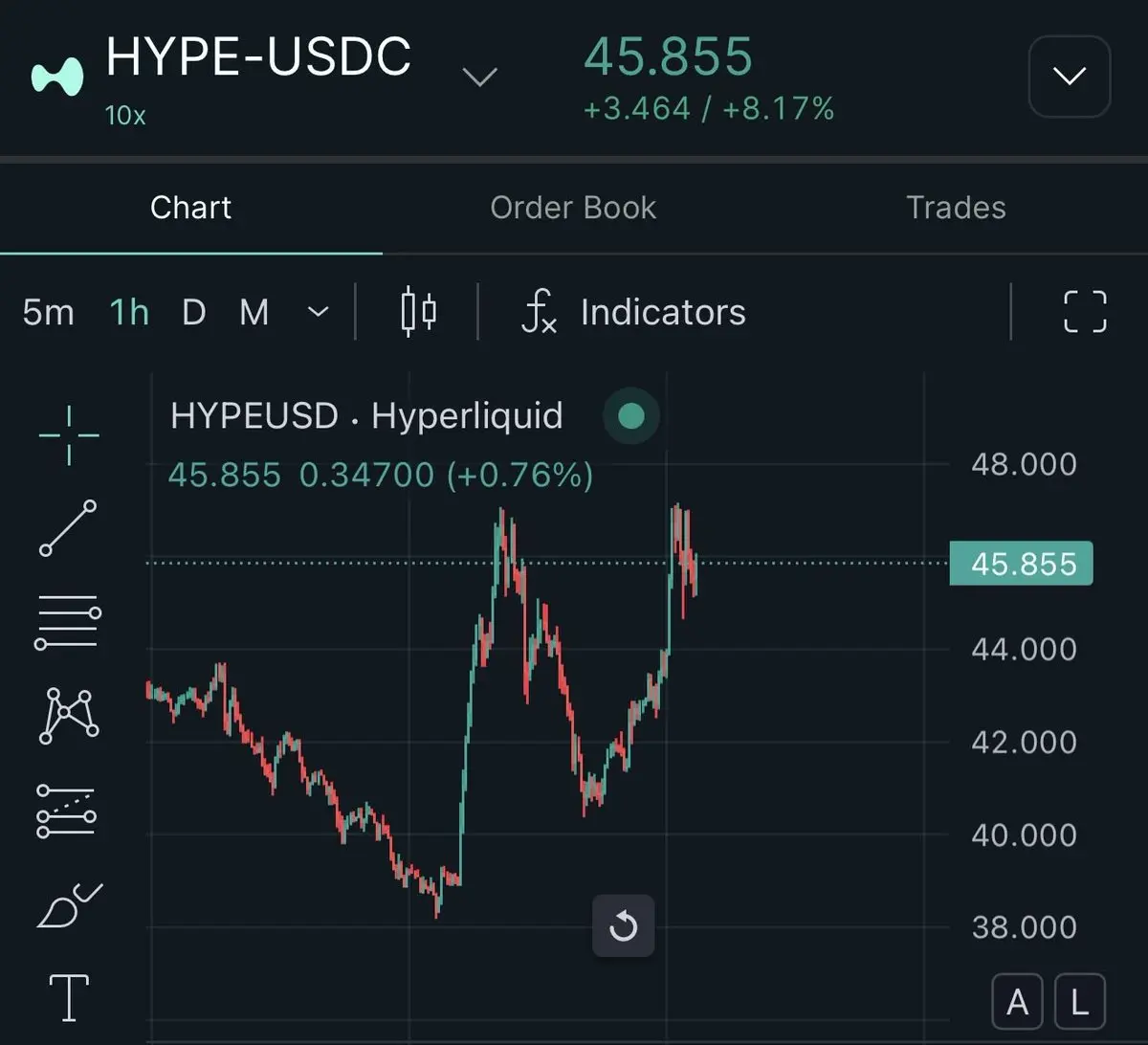Open the HYPE-USDC pair selector chevron
The image size is (1148, 1045).
point(479,77)
